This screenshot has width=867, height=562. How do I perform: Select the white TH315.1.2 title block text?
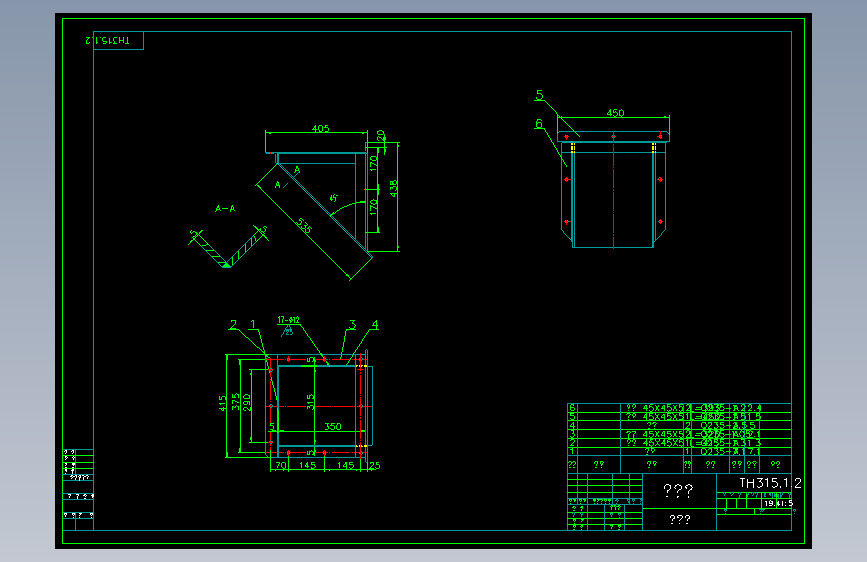pos(770,483)
